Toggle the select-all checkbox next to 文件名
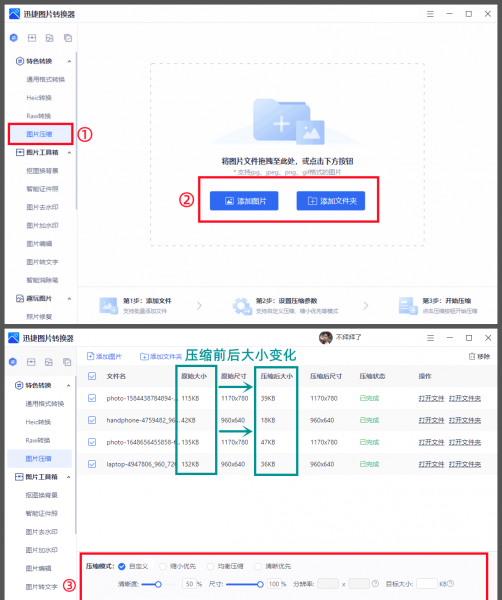The width and height of the screenshot is (502, 600). (x=92, y=376)
